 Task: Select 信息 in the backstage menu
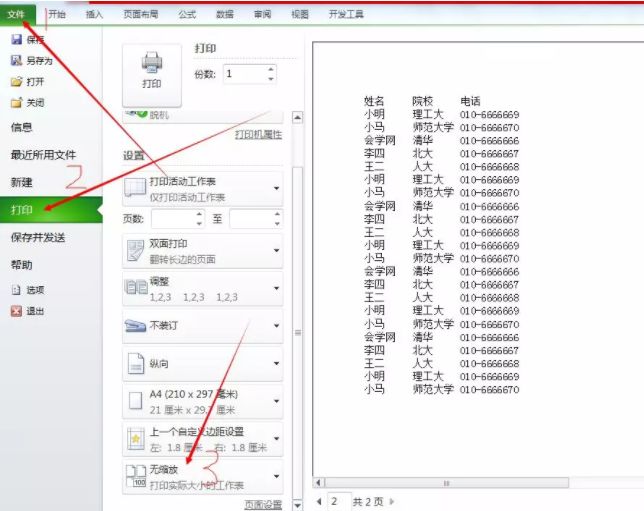pyautogui.click(x=21, y=127)
